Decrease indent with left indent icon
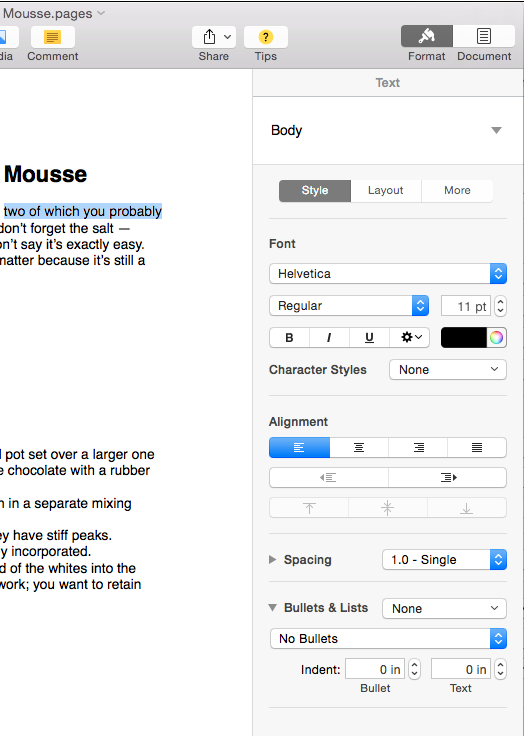 (329, 477)
